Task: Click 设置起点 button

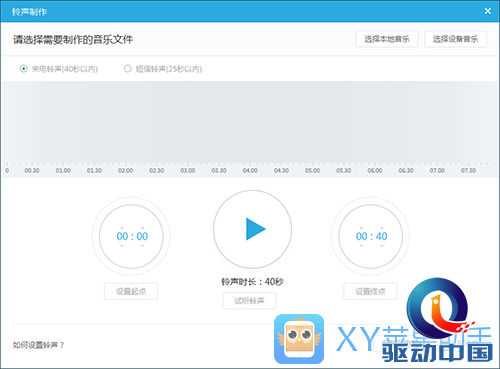Action: pos(131,291)
